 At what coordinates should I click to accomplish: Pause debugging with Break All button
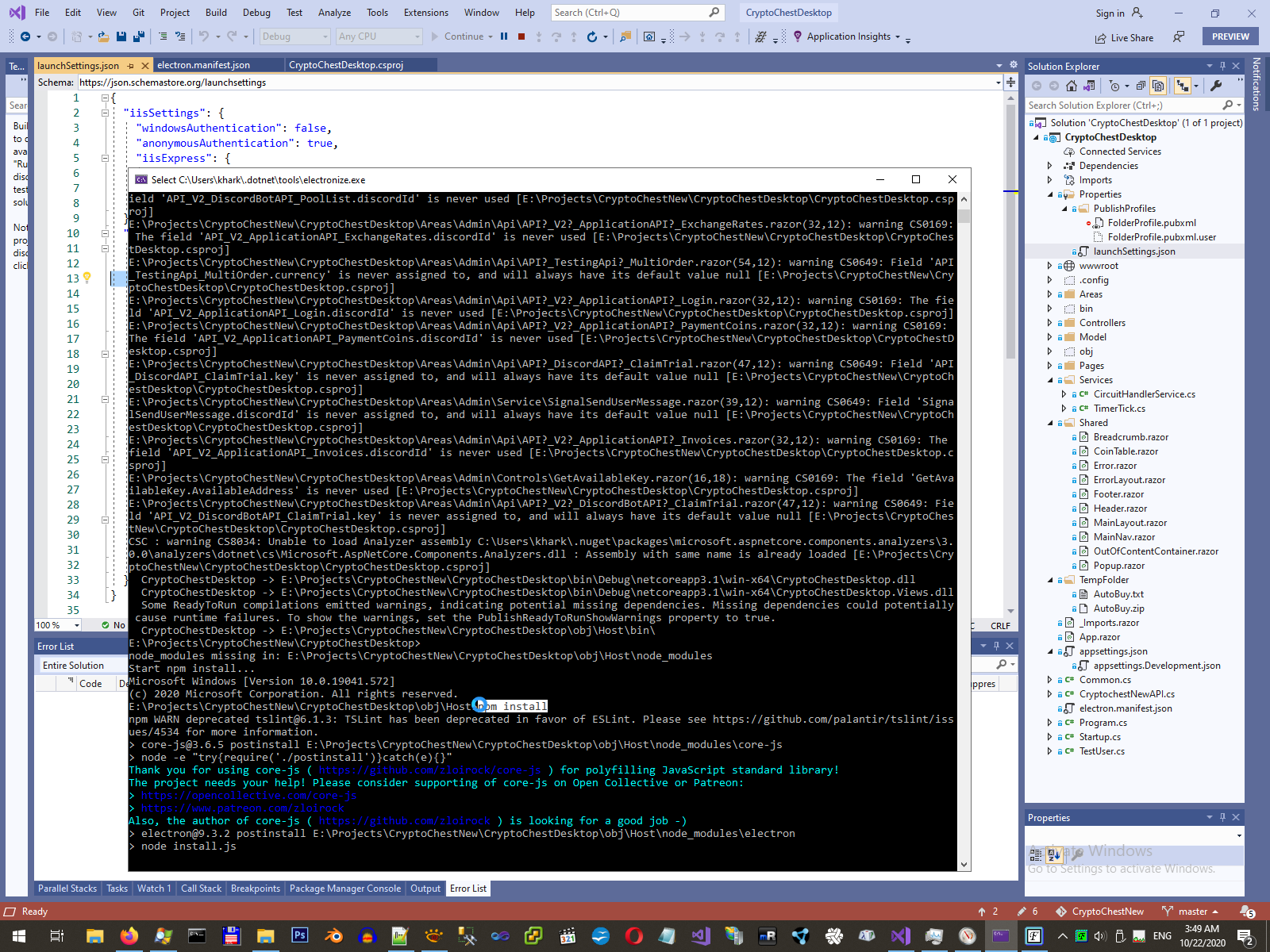coord(504,36)
